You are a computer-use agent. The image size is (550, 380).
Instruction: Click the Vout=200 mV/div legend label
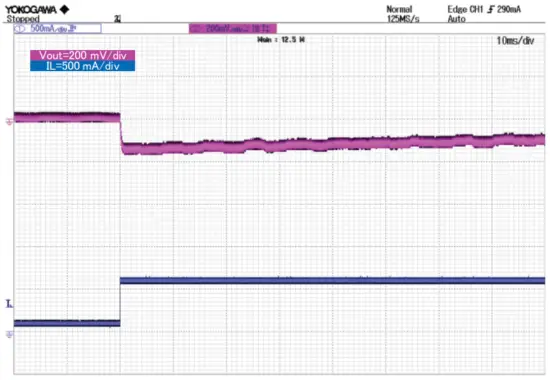click(82, 55)
